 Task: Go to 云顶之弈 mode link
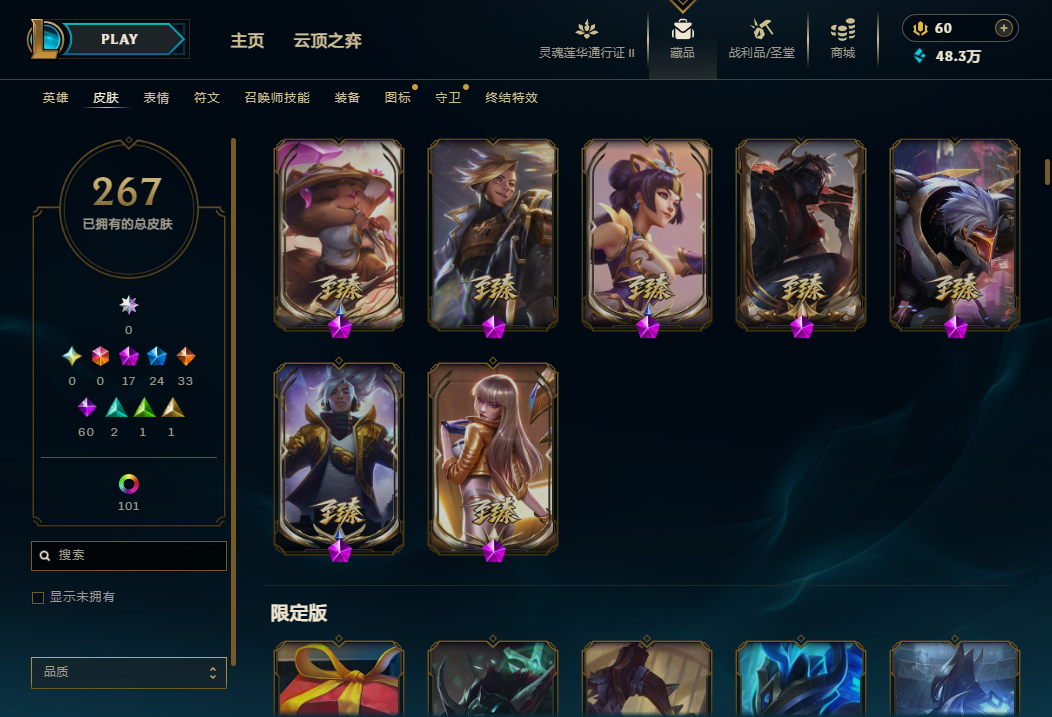[x=327, y=41]
